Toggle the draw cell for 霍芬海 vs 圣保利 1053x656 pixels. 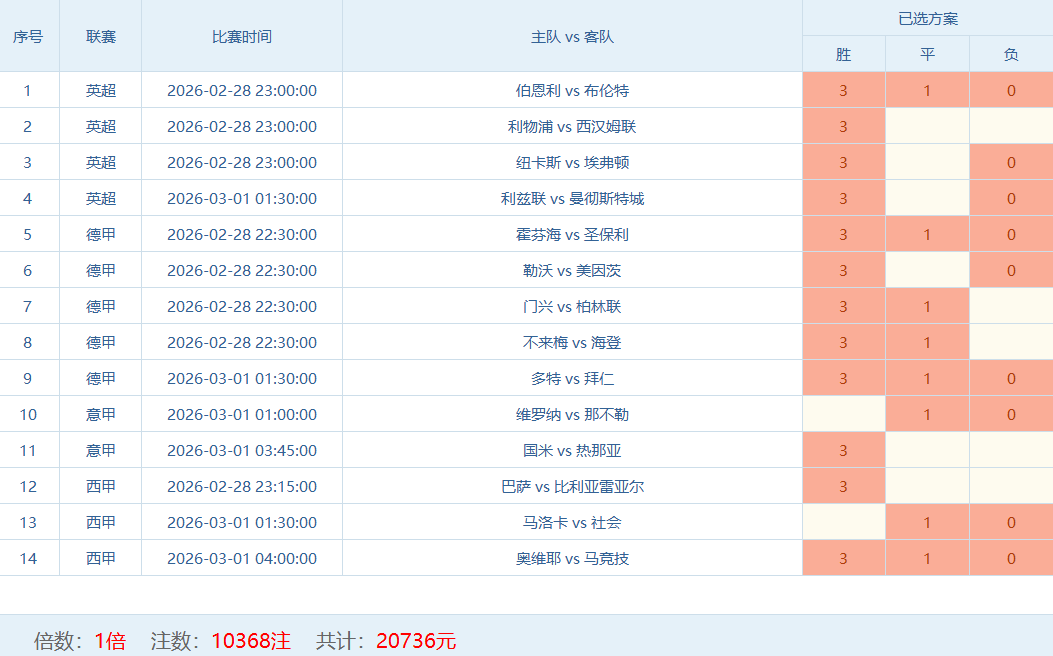click(927, 235)
